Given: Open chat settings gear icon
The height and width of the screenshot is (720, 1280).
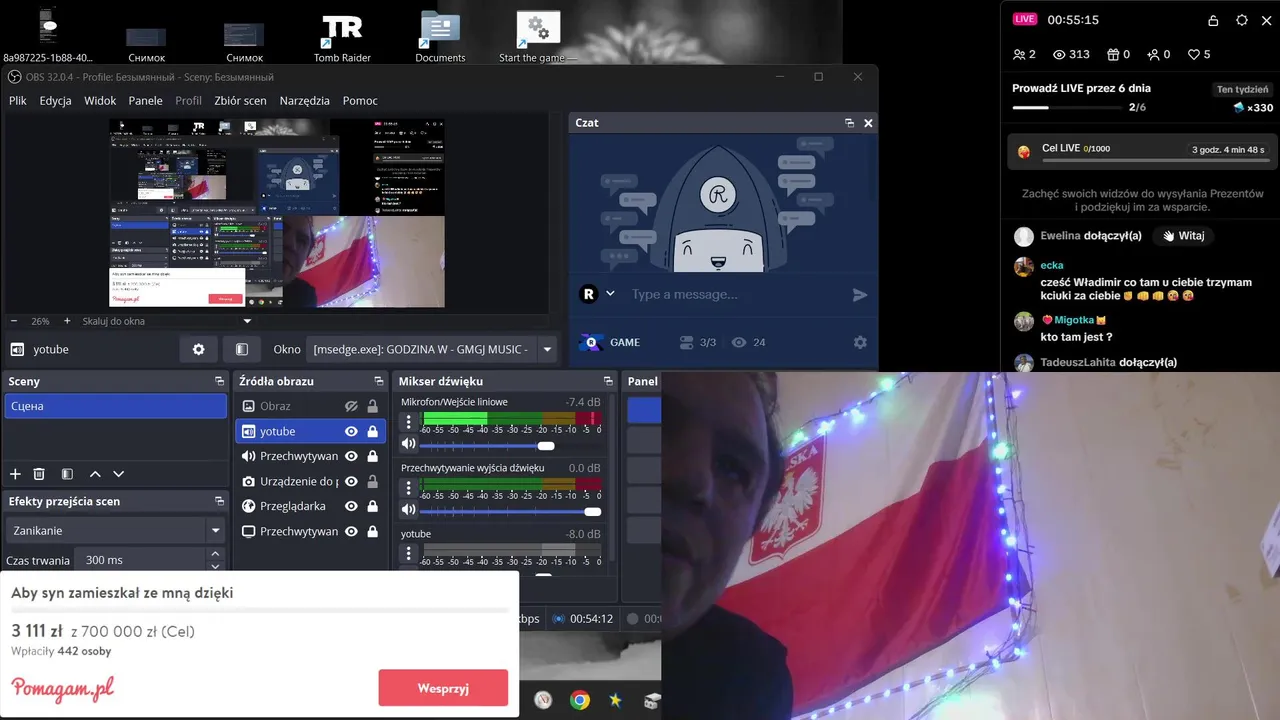Looking at the screenshot, I should click(860, 342).
